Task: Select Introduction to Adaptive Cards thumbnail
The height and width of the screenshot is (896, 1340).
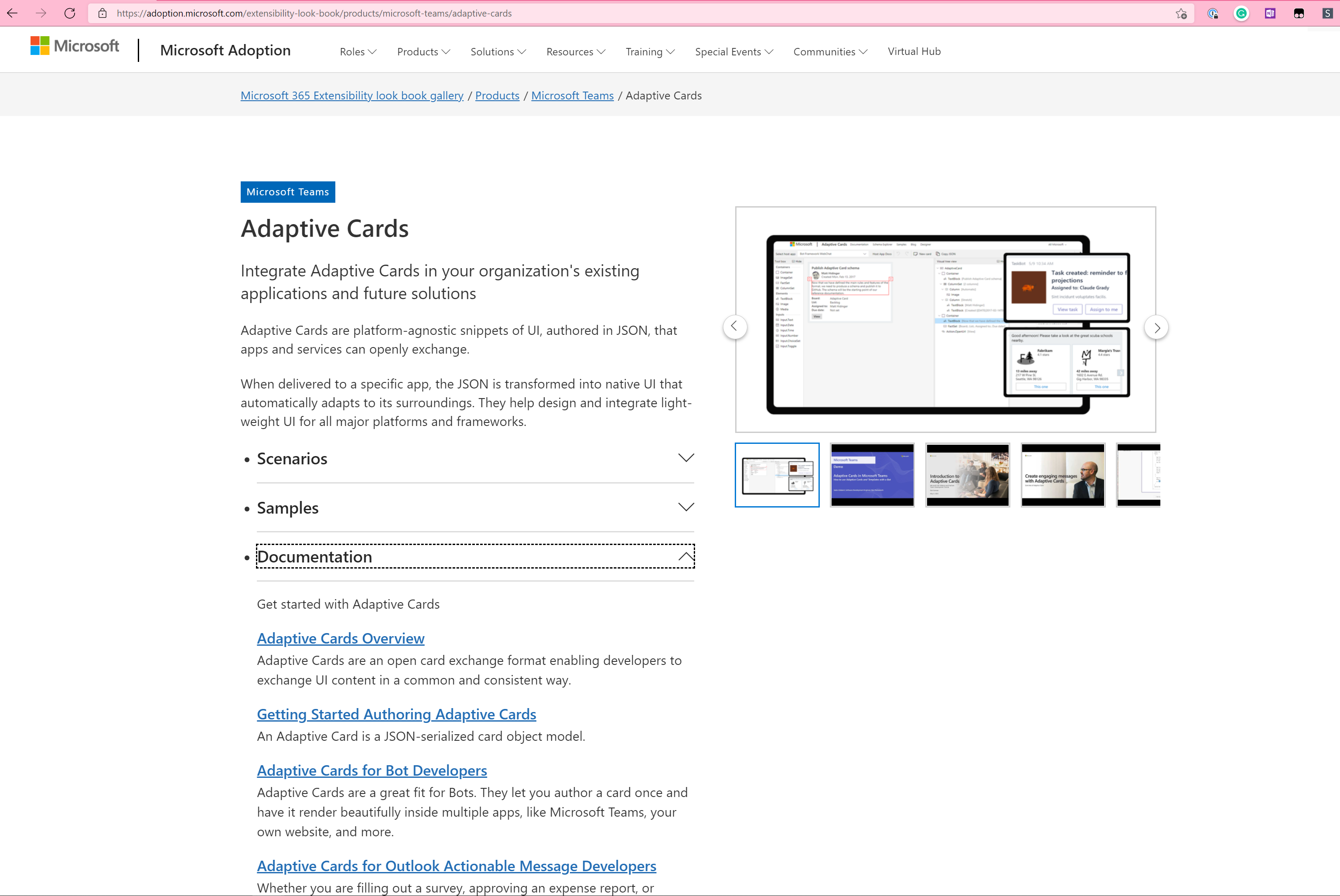Action: pyautogui.click(x=968, y=475)
